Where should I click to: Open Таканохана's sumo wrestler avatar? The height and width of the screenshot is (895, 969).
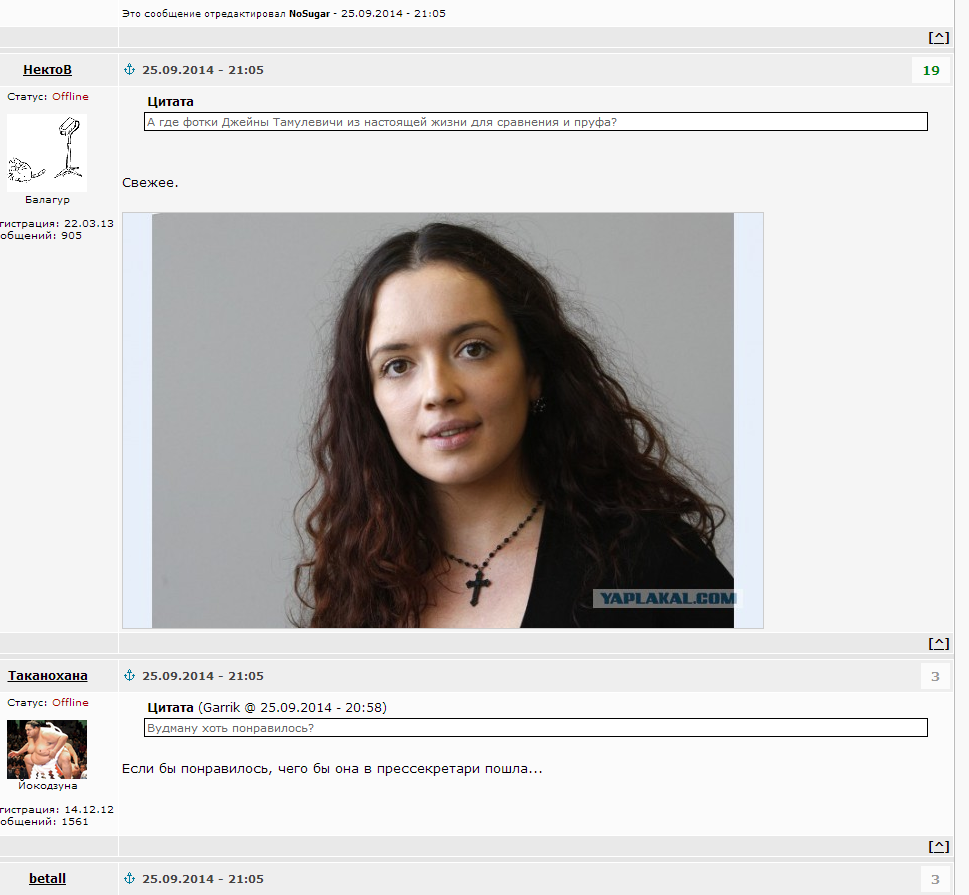[47, 749]
